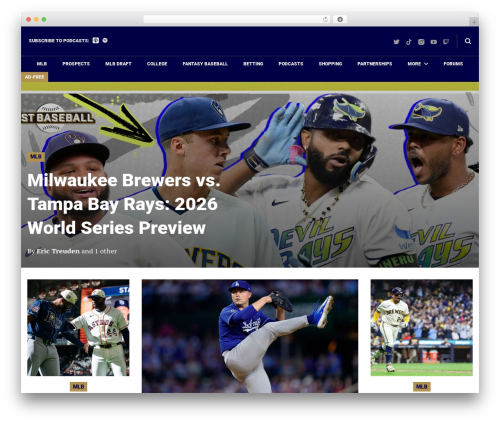The height and width of the screenshot is (423, 500).
Task: Open the Rays and Astros handshake thumbnail
Action: tap(78, 328)
